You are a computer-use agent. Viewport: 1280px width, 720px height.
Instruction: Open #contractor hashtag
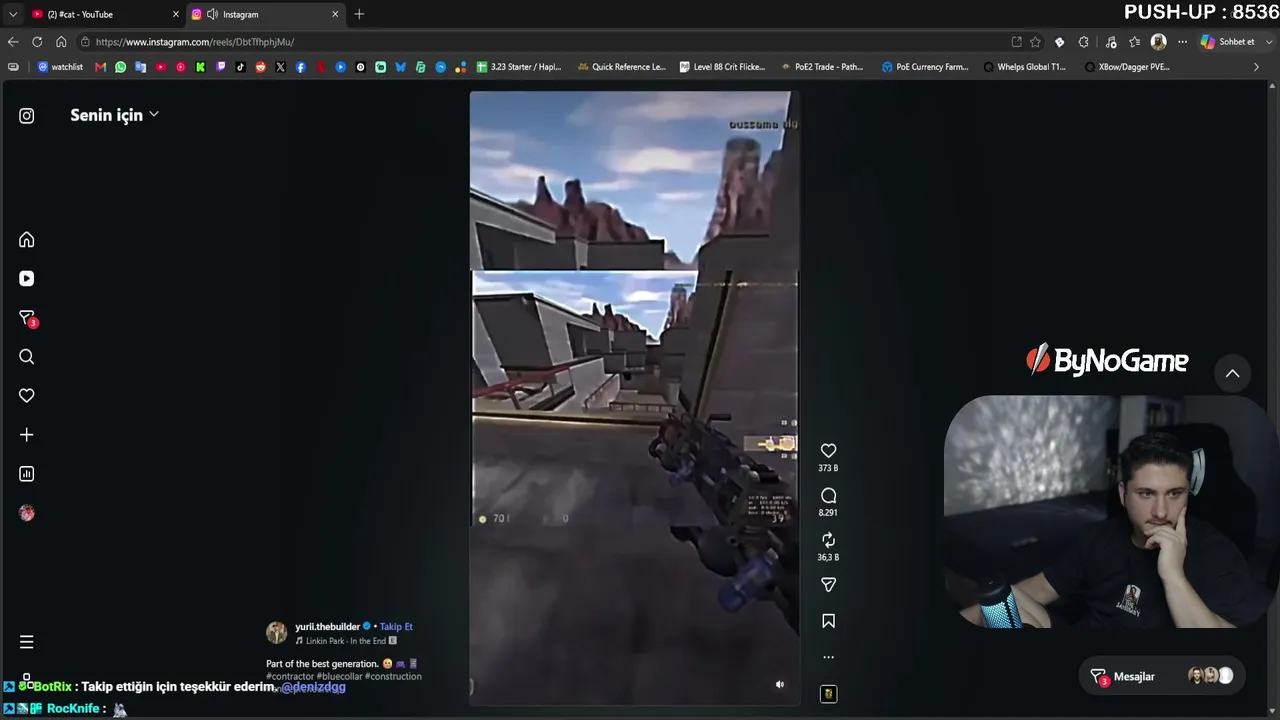[289, 677]
